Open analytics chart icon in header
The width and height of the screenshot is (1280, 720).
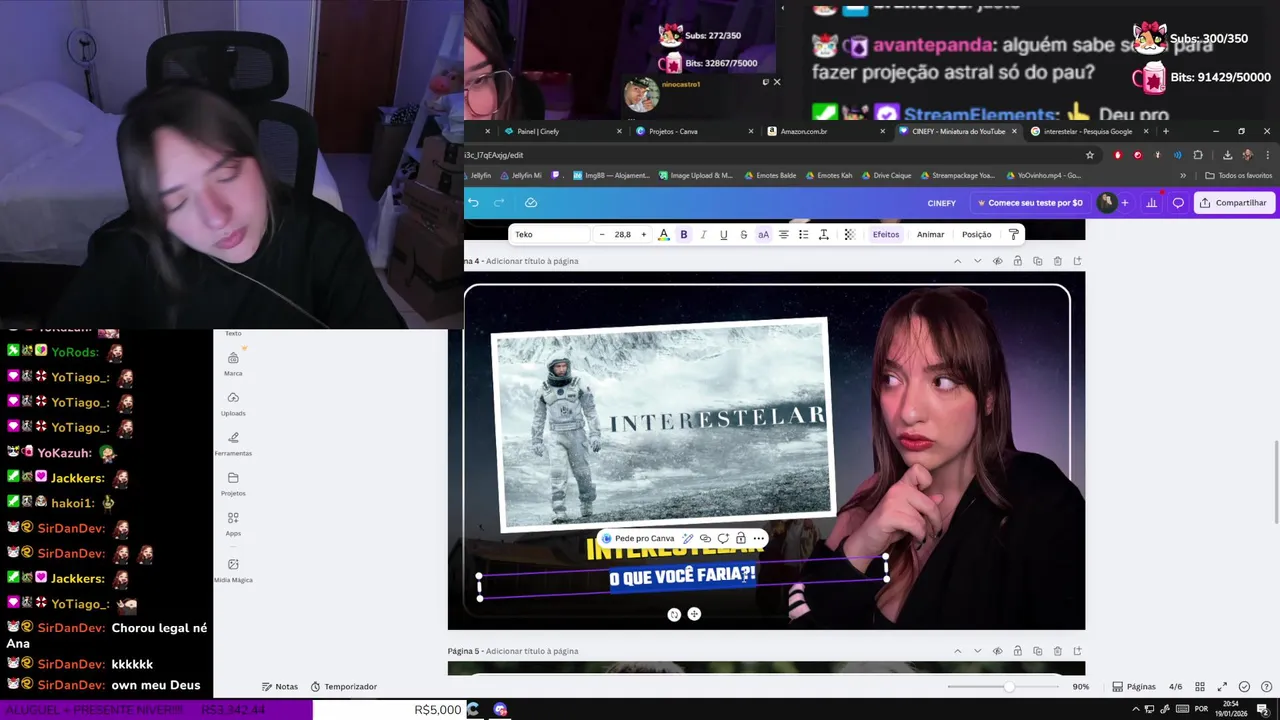1151,203
